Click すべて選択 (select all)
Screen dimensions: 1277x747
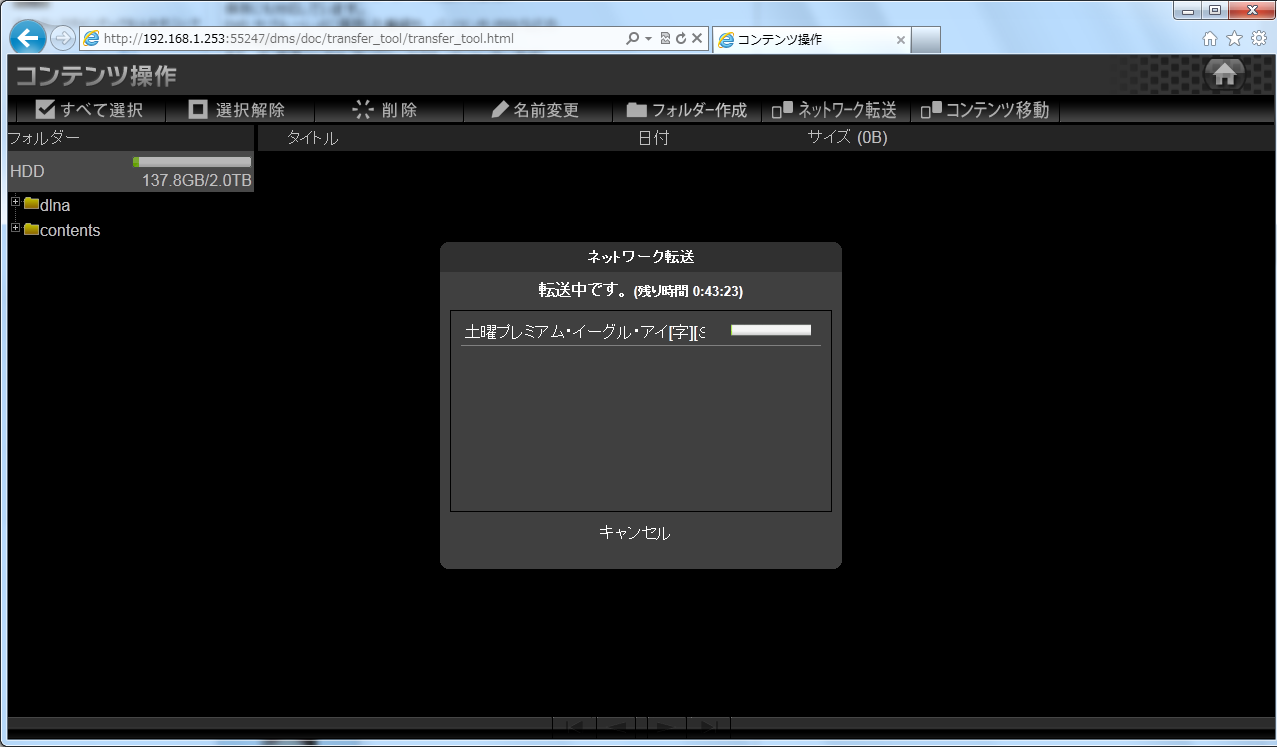click(90, 110)
